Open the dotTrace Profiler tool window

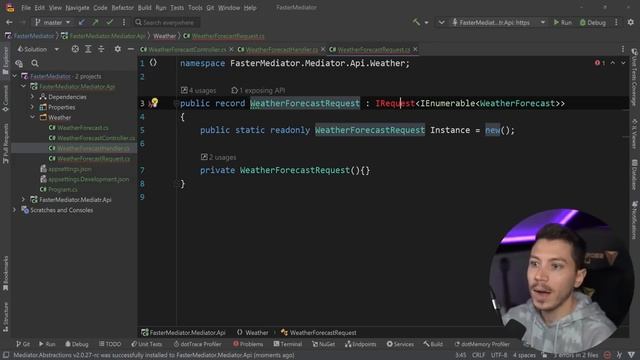click(197, 344)
